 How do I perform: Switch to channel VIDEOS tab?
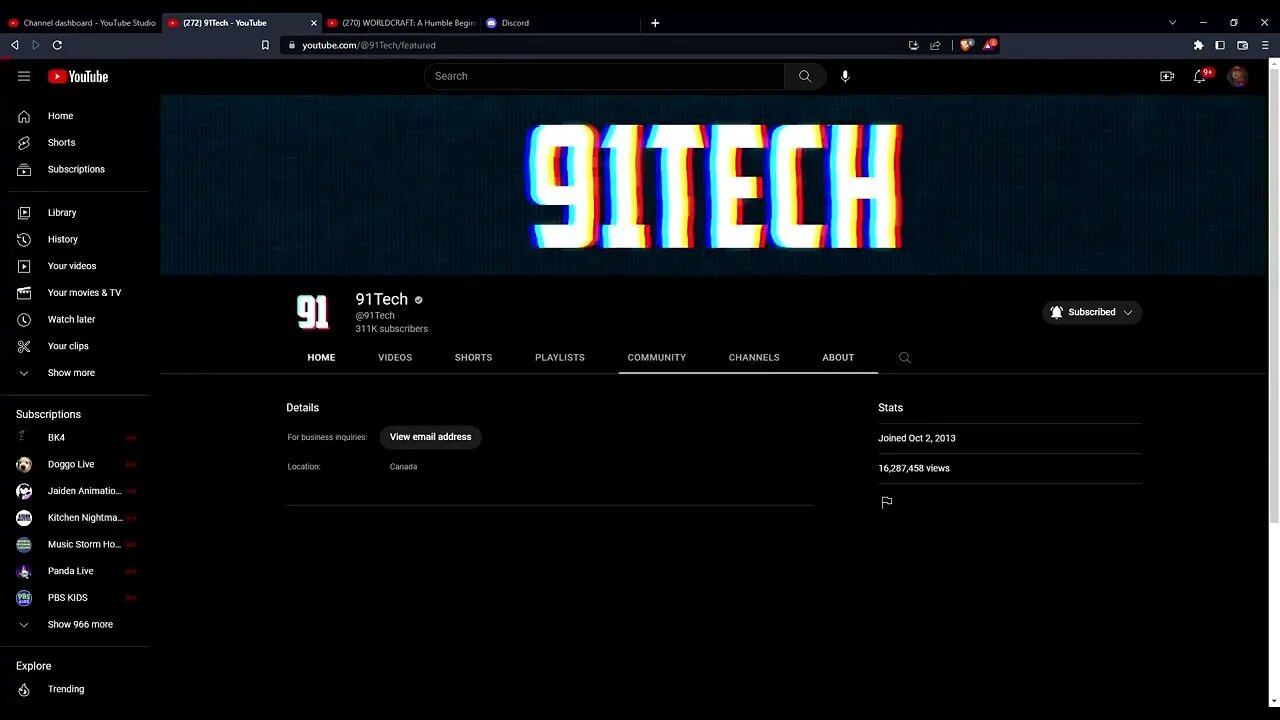[x=395, y=357]
